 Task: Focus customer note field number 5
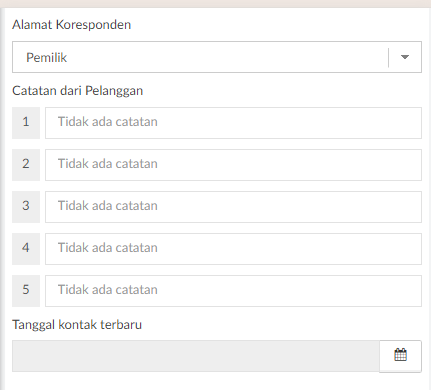pyautogui.click(x=233, y=291)
